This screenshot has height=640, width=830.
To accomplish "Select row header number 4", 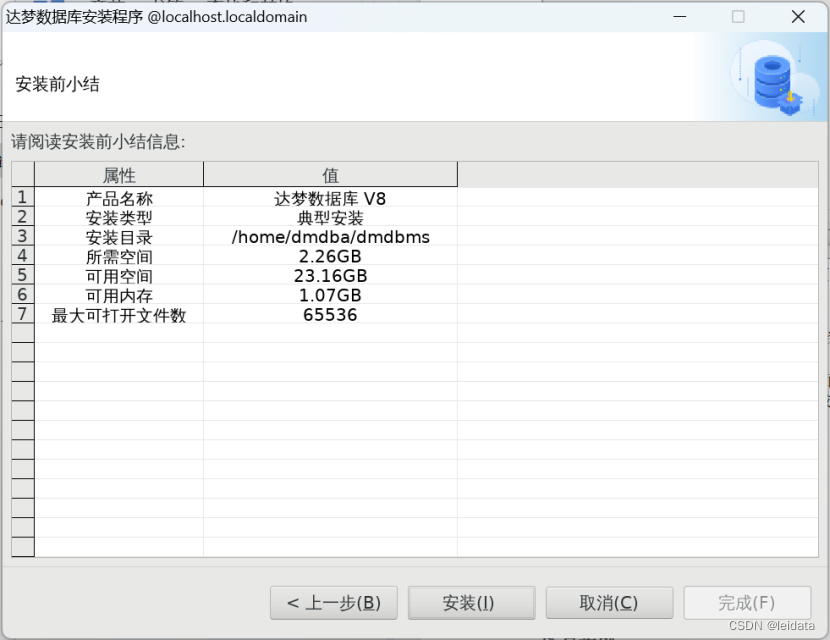I will coord(23,256).
